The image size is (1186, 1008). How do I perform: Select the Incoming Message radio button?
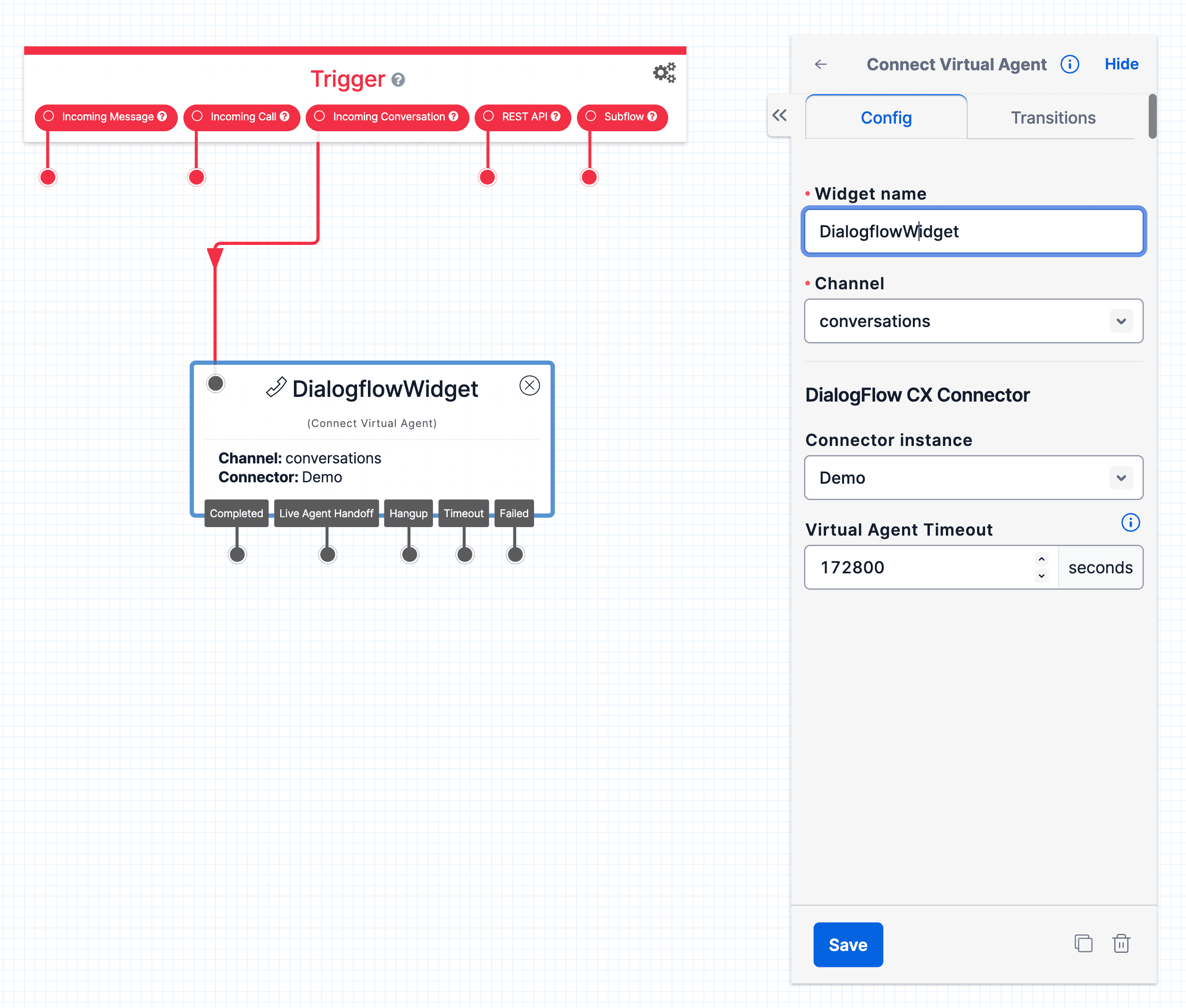point(49,117)
